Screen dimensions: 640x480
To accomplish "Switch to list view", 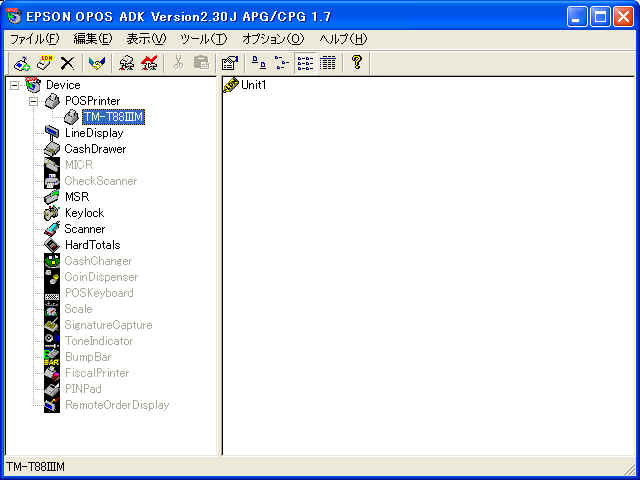I will click(305, 63).
